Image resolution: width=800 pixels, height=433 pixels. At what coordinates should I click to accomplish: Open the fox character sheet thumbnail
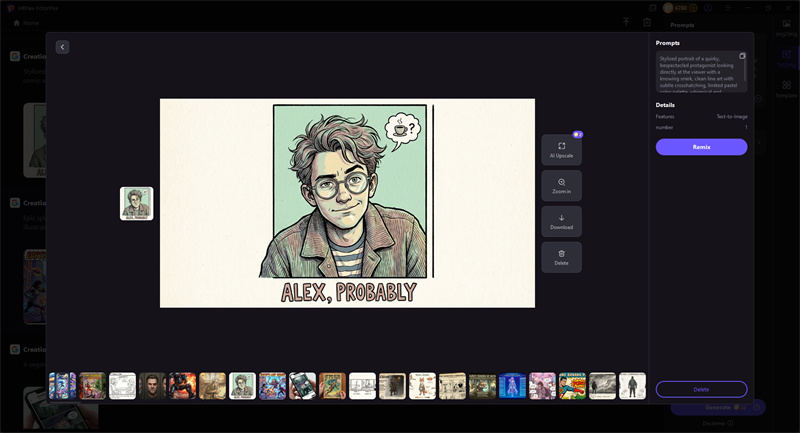pyautogui.click(x=422, y=386)
